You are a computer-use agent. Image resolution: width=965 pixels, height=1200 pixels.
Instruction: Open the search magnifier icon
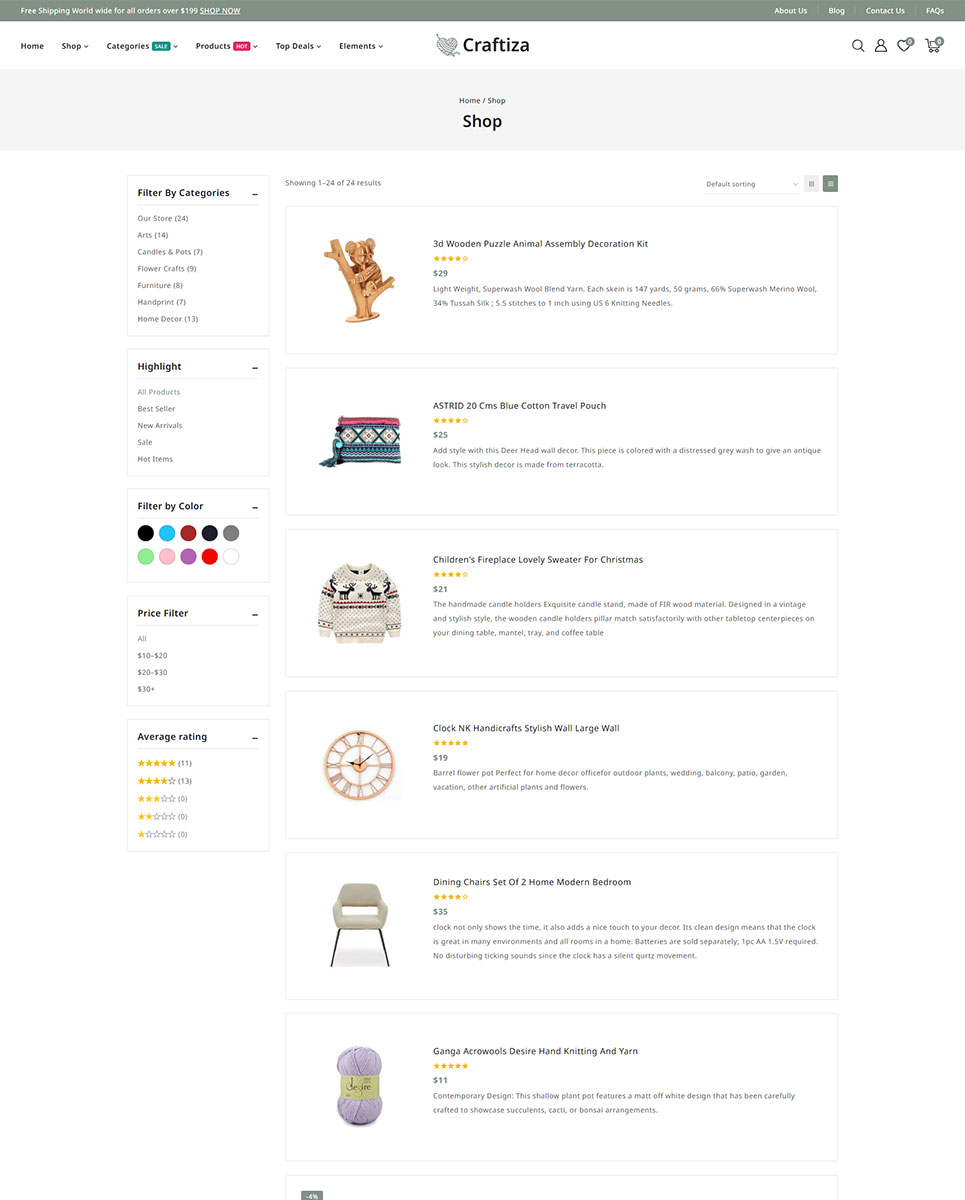point(858,45)
